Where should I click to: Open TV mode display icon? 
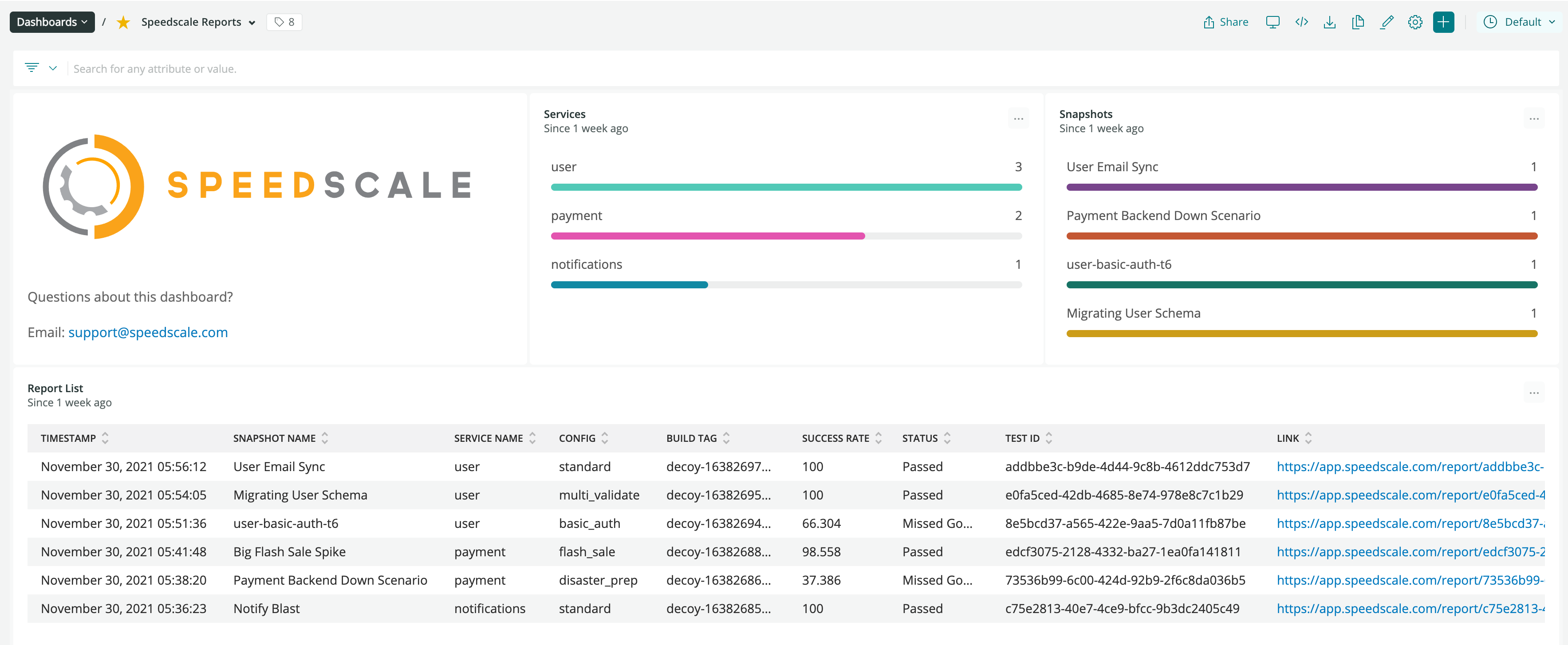1272,23
